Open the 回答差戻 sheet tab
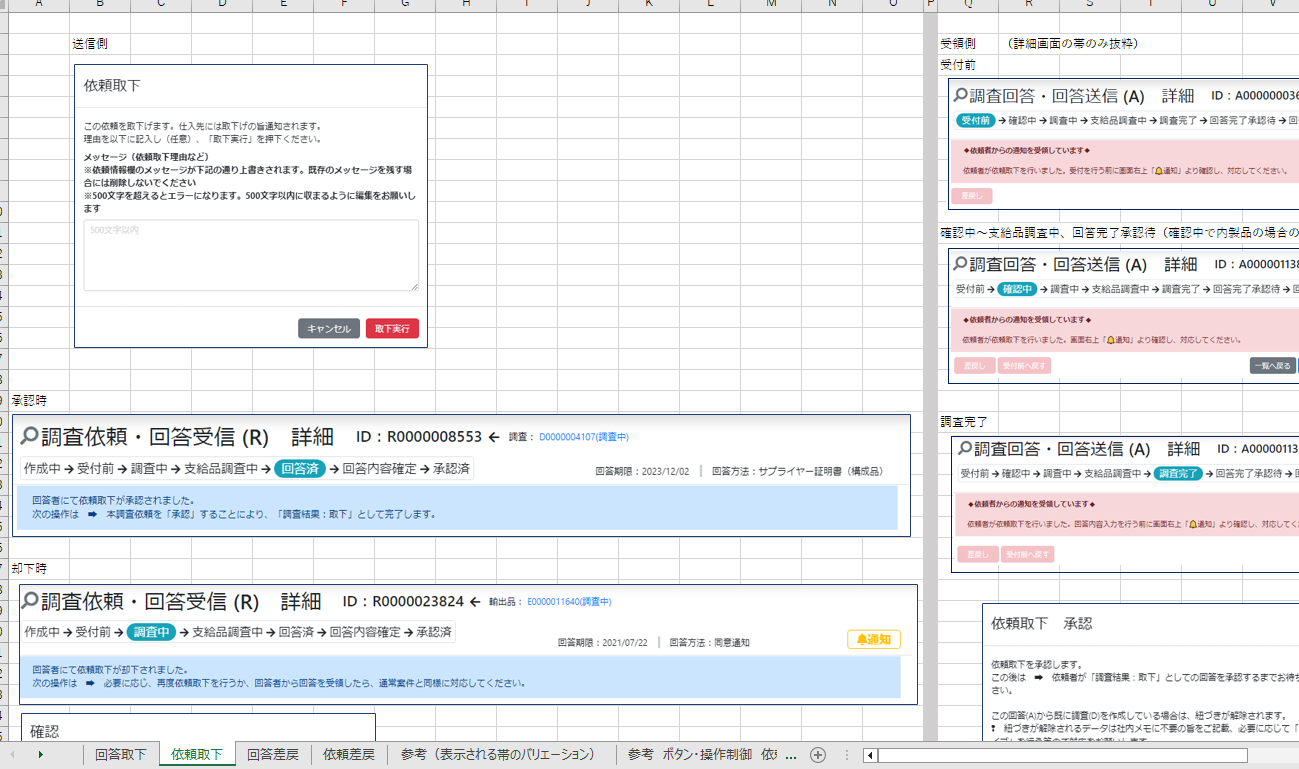The image size is (1299, 769). tap(272, 755)
